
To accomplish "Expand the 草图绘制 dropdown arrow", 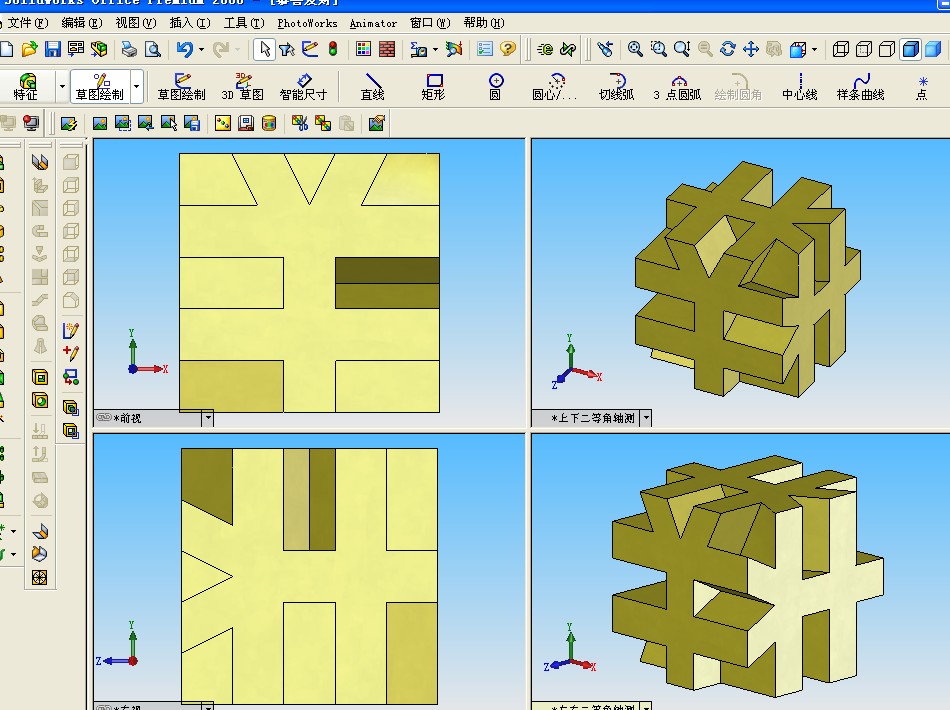I will tap(137, 87).
